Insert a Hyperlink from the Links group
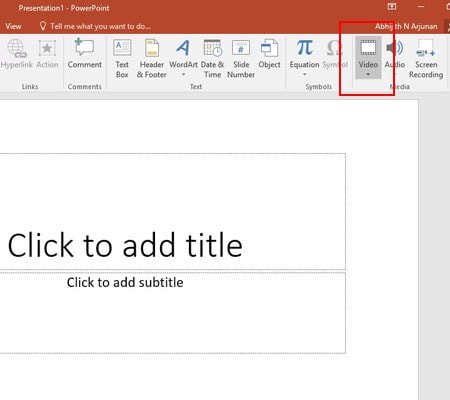450x400 pixels. (17, 54)
